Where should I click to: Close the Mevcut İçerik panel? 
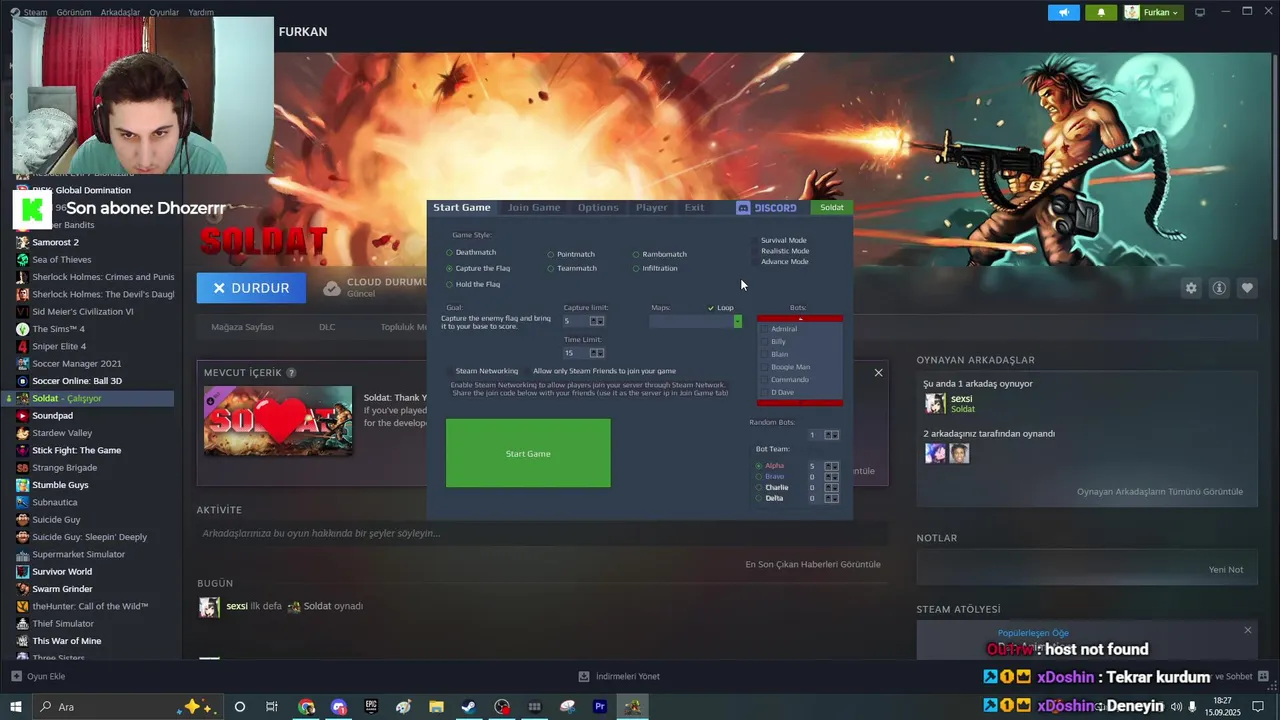[x=878, y=373]
